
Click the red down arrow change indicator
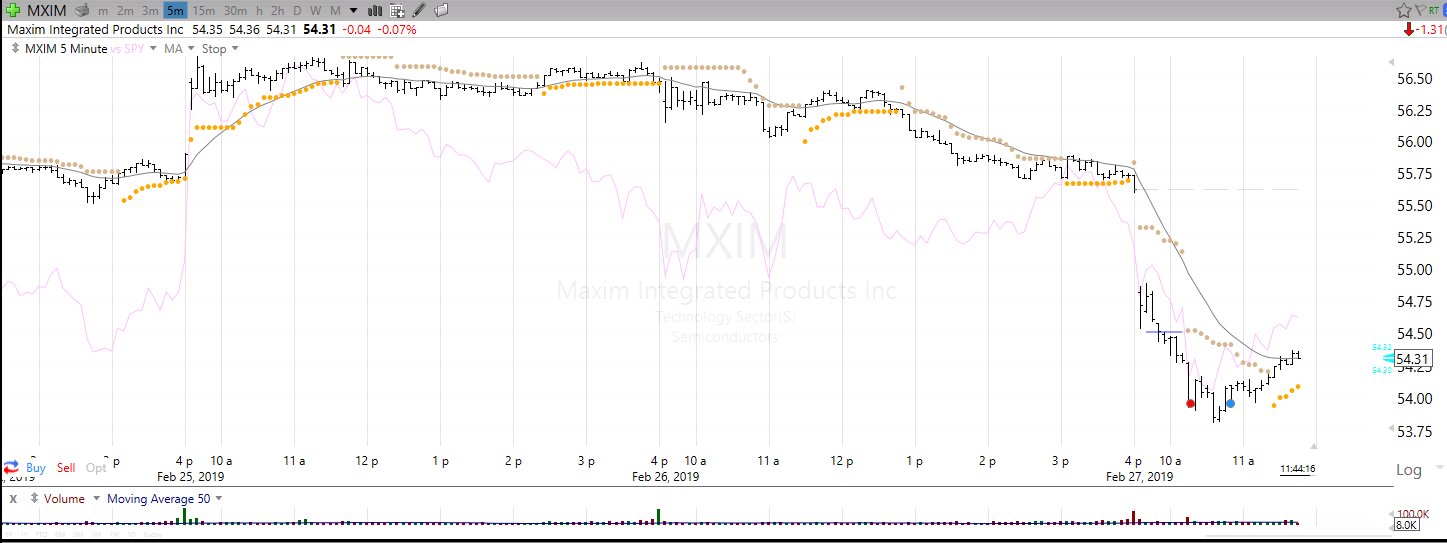coord(1409,29)
